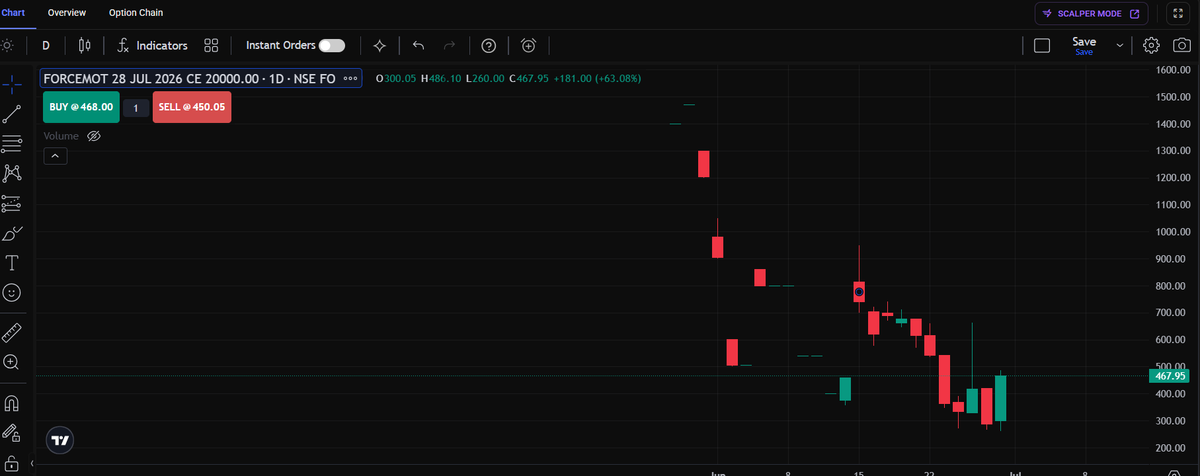Select the forecasting position measurement tool
This screenshot has height=476, width=1200.
point(12,203)
